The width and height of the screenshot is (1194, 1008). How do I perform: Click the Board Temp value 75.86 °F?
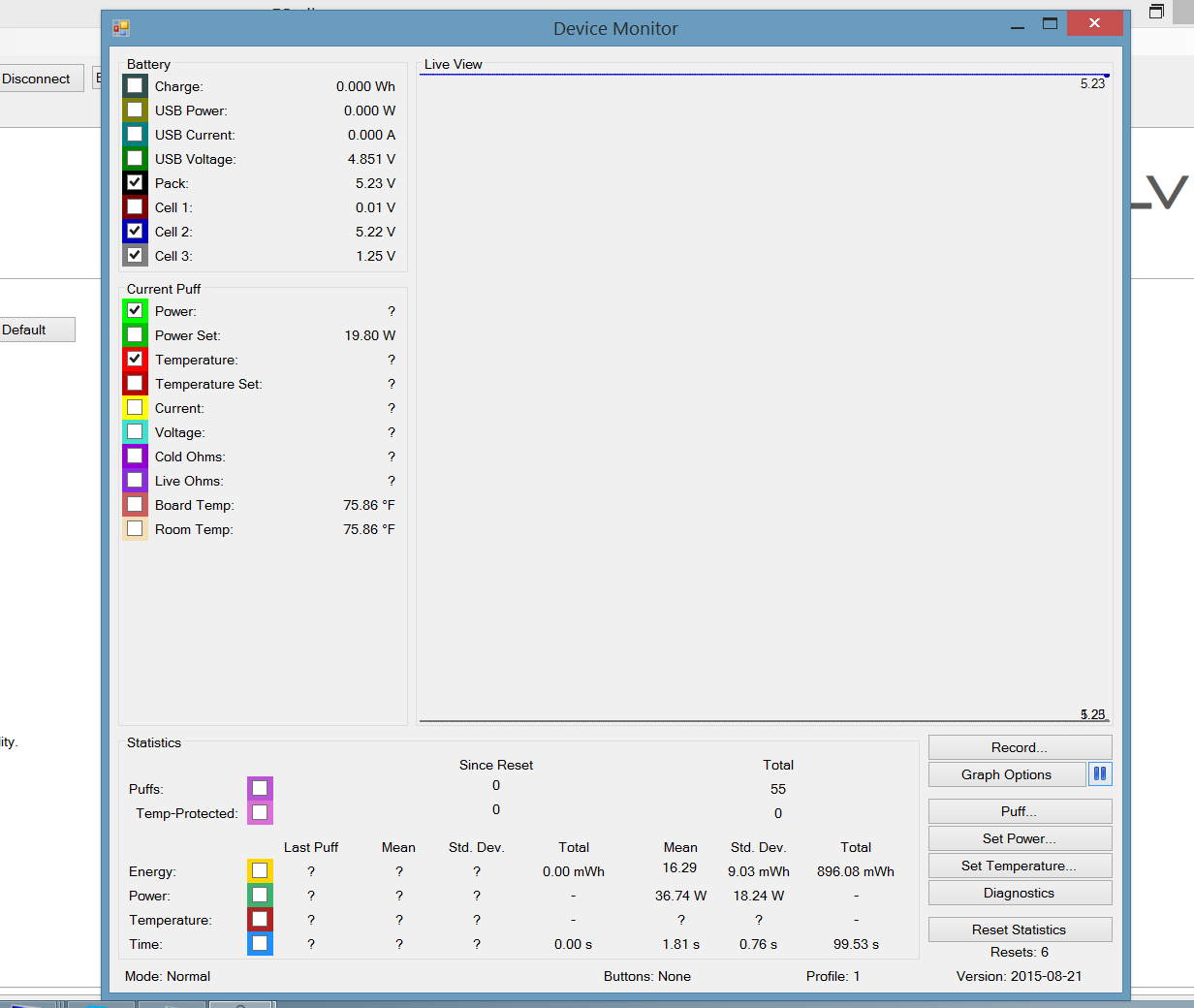[368, 505]
